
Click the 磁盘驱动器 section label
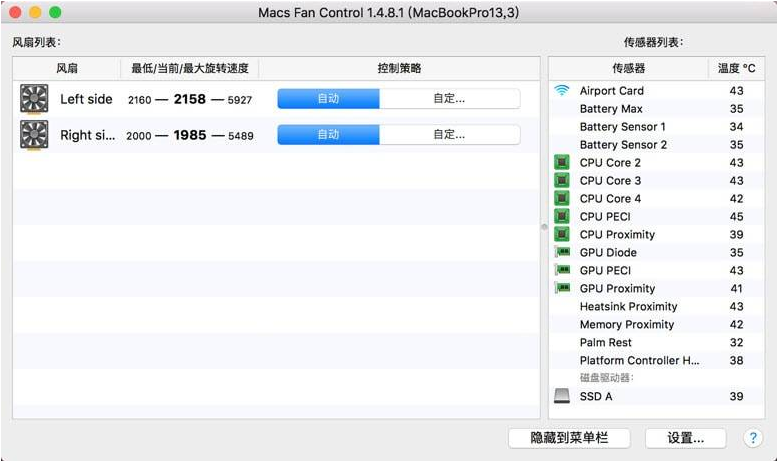point(606,378)
